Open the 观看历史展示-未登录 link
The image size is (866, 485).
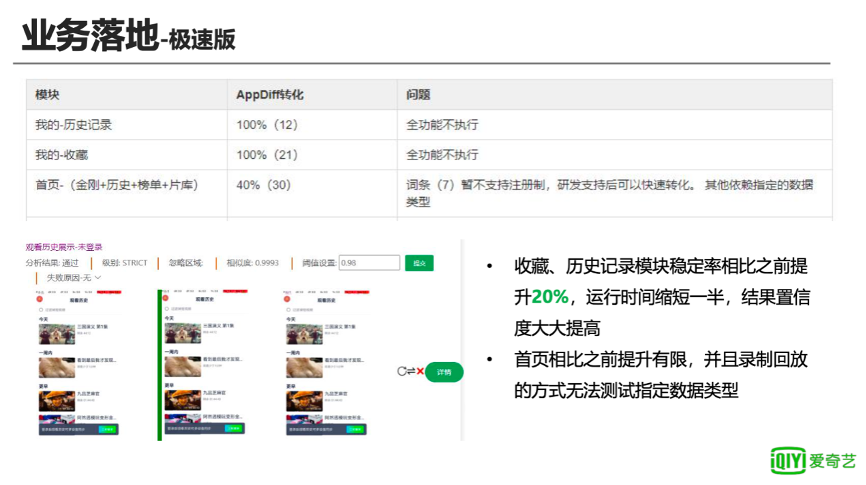pyautogui.click(x=64, y=247)
